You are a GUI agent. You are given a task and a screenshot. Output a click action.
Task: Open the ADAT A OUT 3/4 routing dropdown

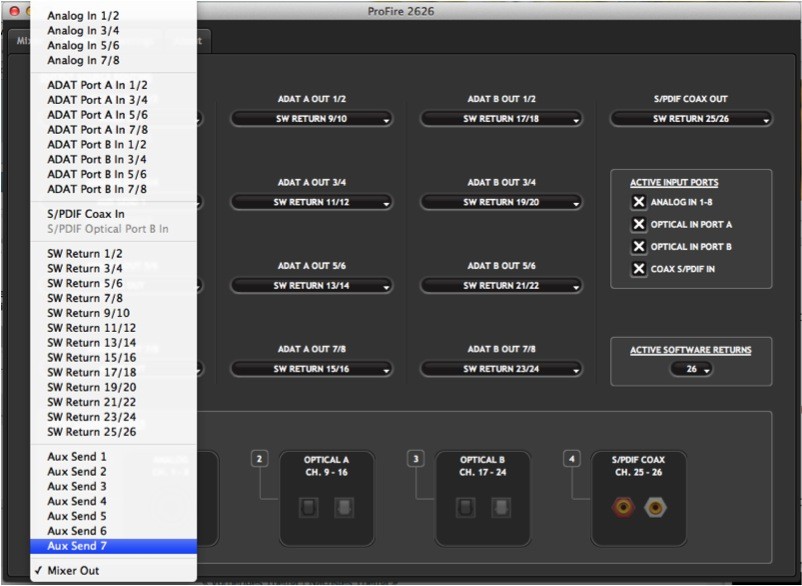tap(311, 202)
